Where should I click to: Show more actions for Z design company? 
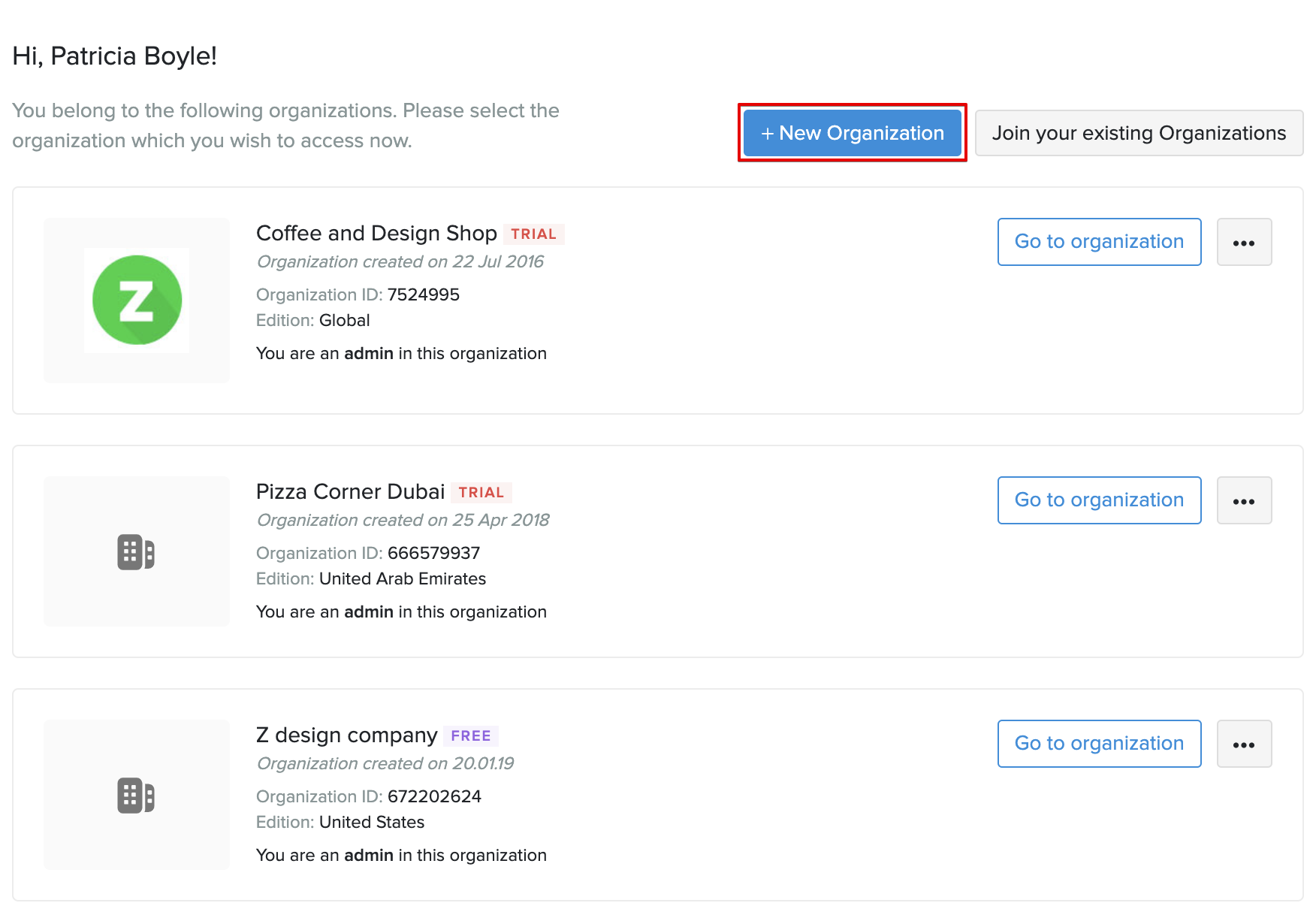tap(1243, 744)
